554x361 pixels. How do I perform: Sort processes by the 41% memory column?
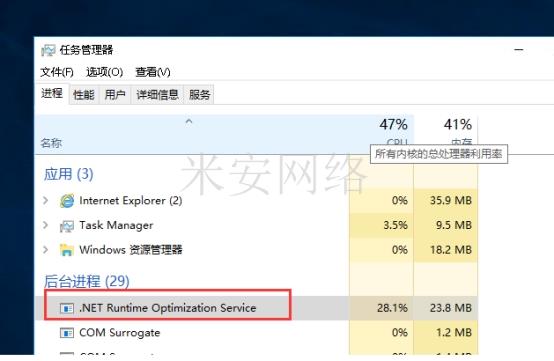click(446, 134)
